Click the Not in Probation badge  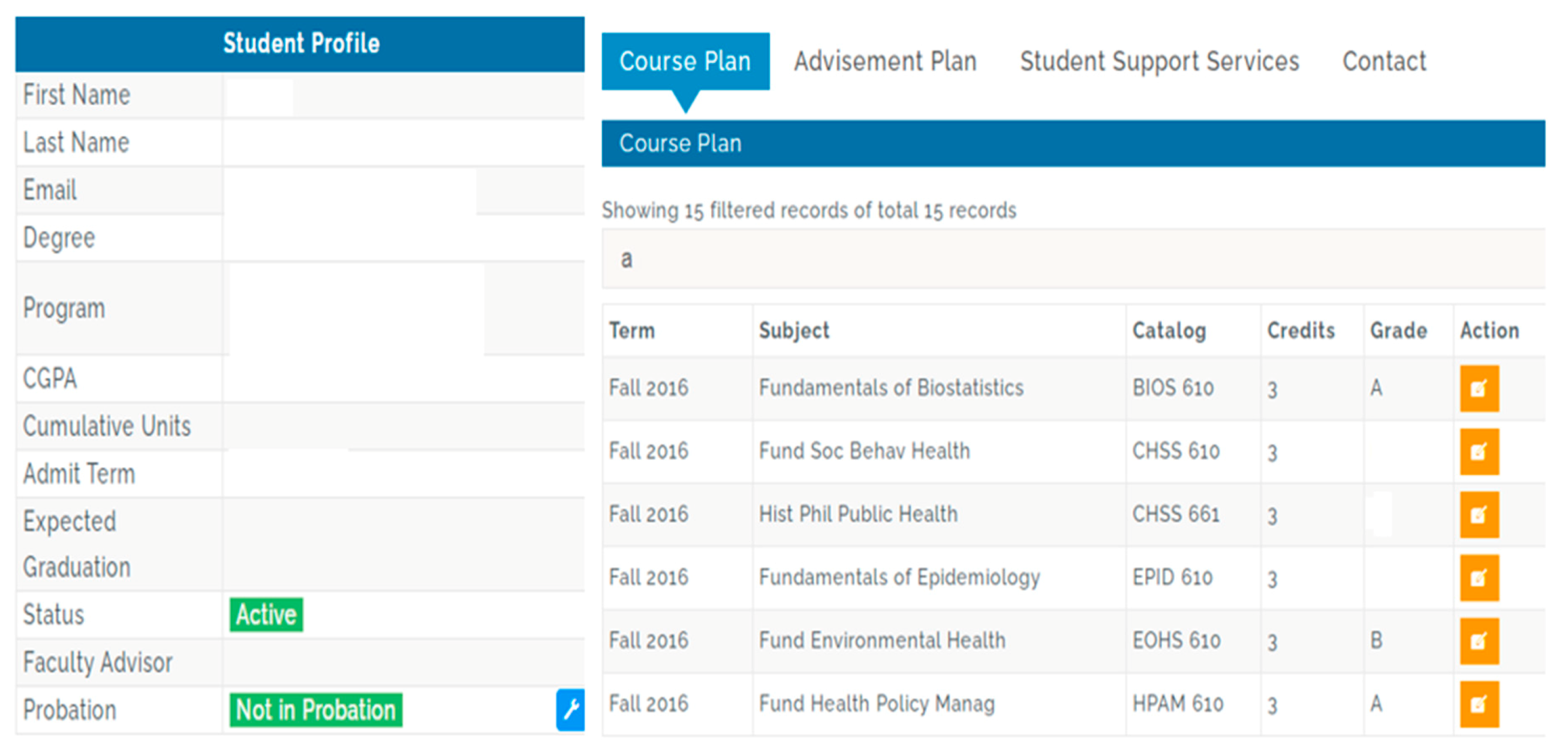point(315,710)
